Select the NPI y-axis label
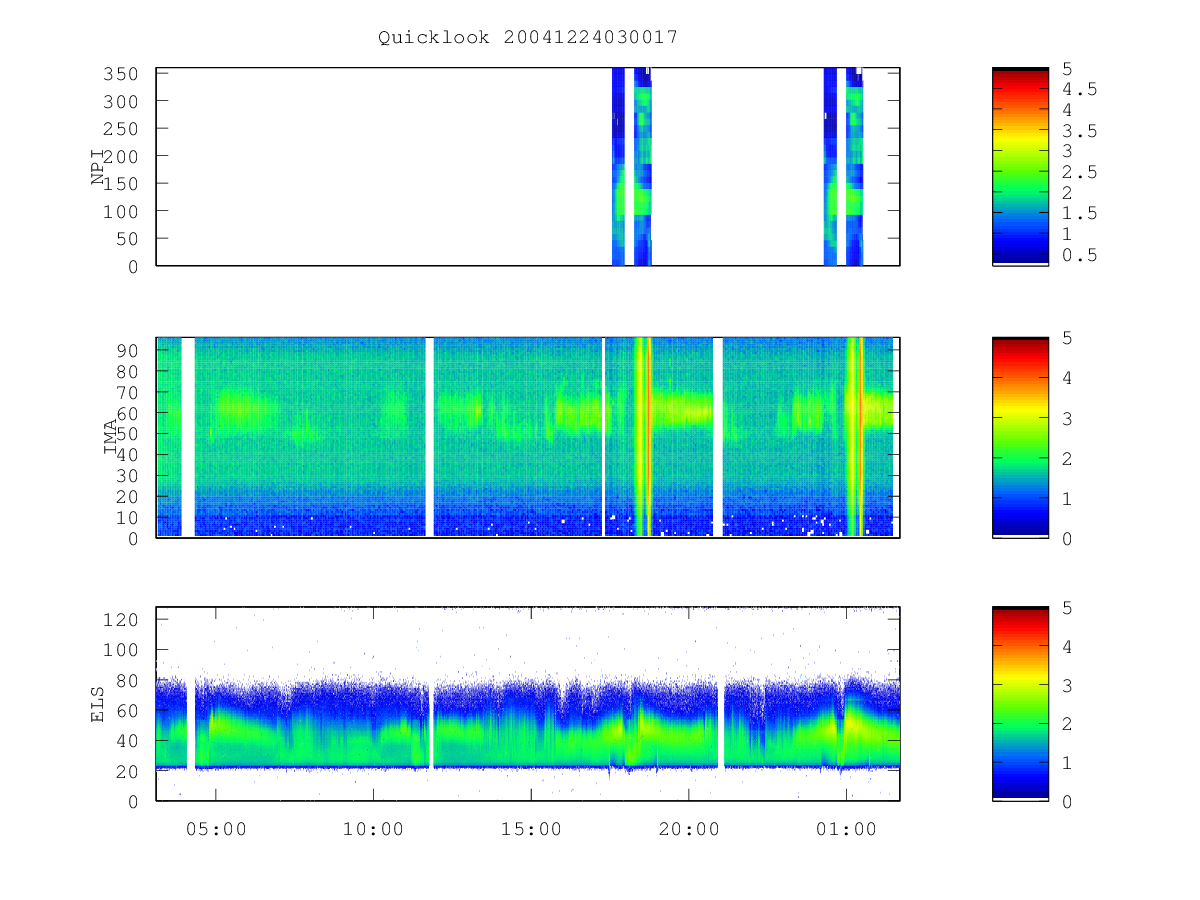This screenshot has width=1200, height=900. tap(98, 167)
